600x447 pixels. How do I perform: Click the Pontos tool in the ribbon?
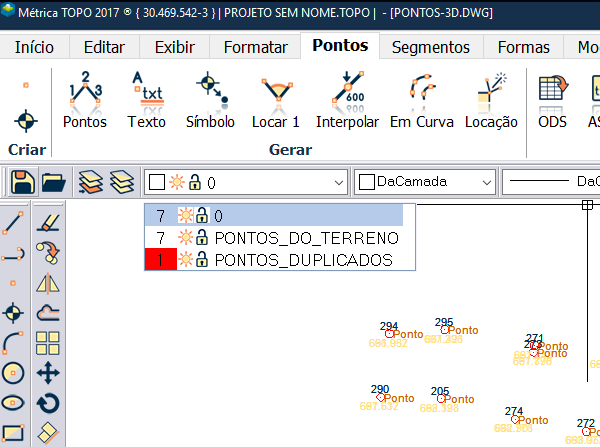84,103
